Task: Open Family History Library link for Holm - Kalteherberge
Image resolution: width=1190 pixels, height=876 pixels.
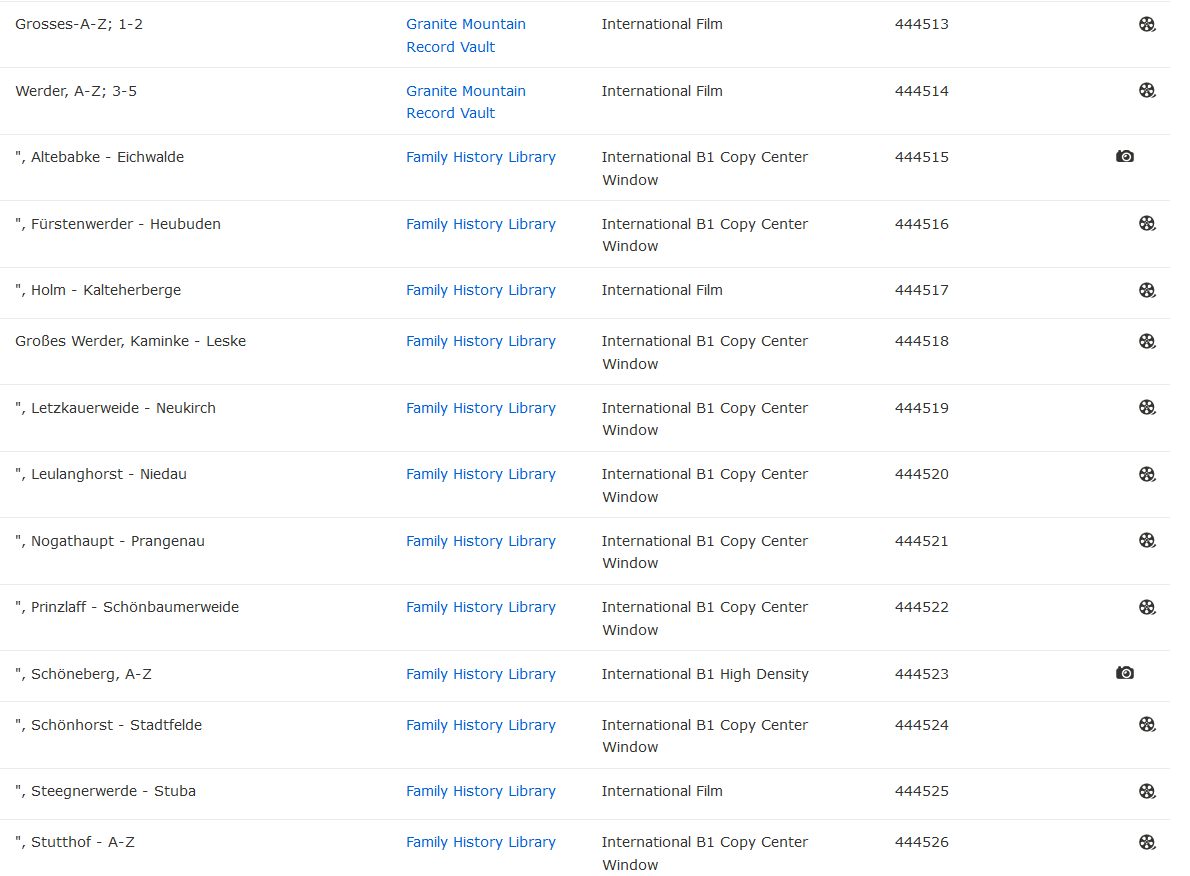Action: (480, 290)
